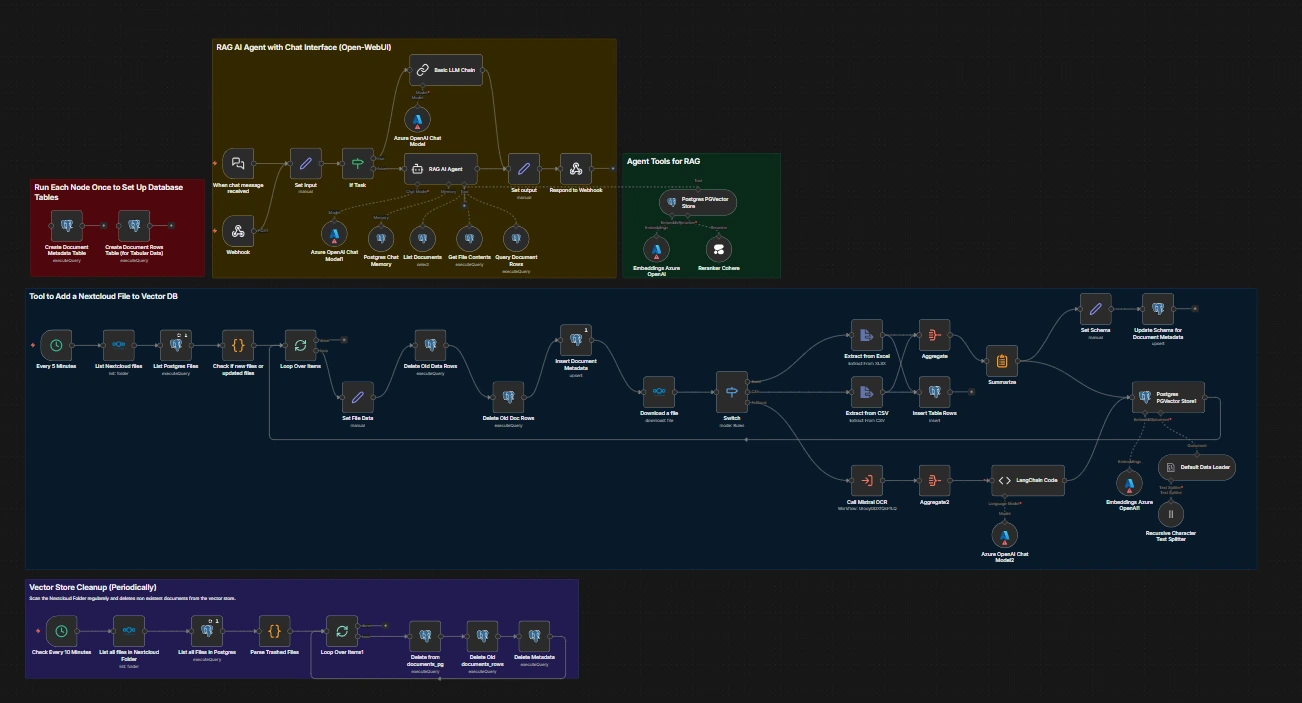This screenshot has width=1302, height=703.
Task: Open the Set Input node
Action: pos(305,163)
